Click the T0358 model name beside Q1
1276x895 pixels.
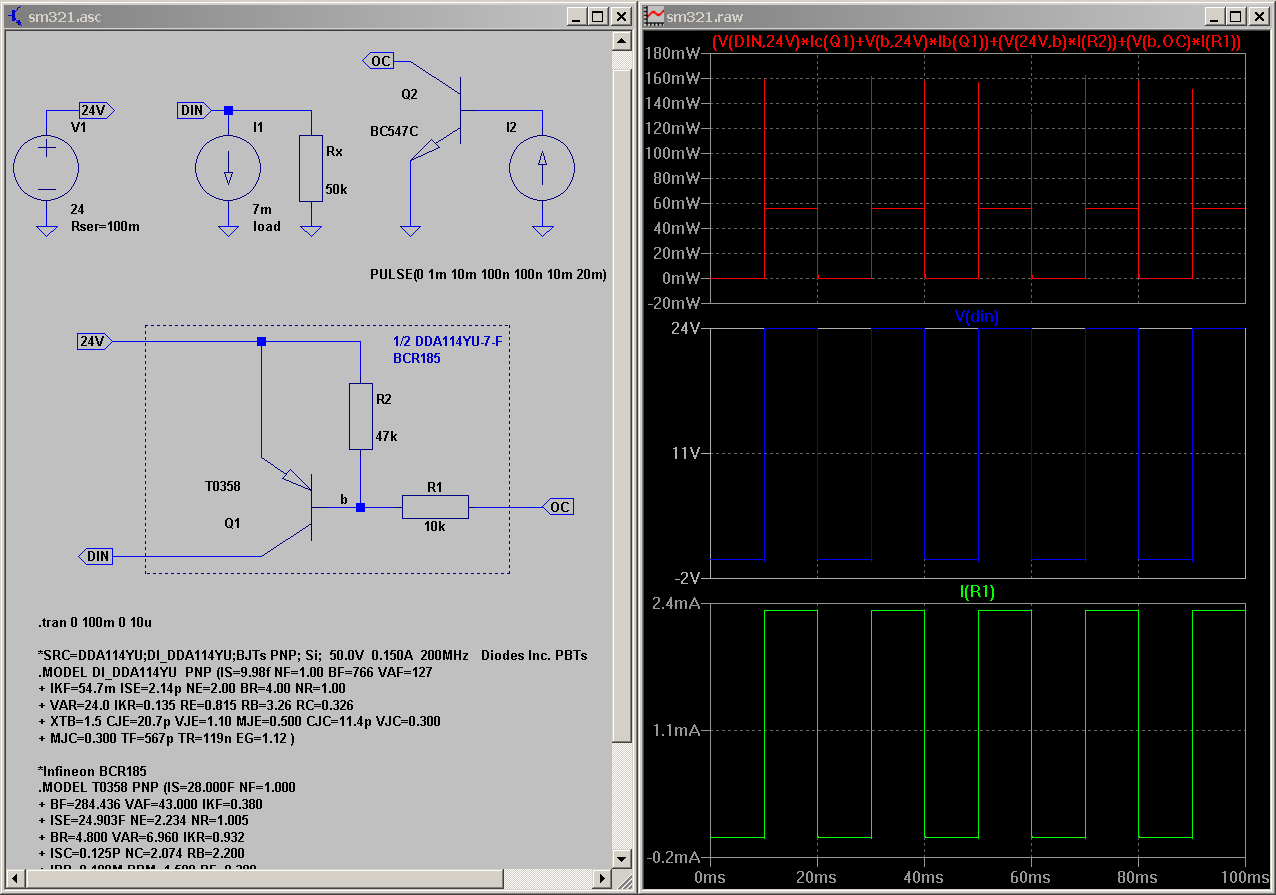[x=222, y=486]
